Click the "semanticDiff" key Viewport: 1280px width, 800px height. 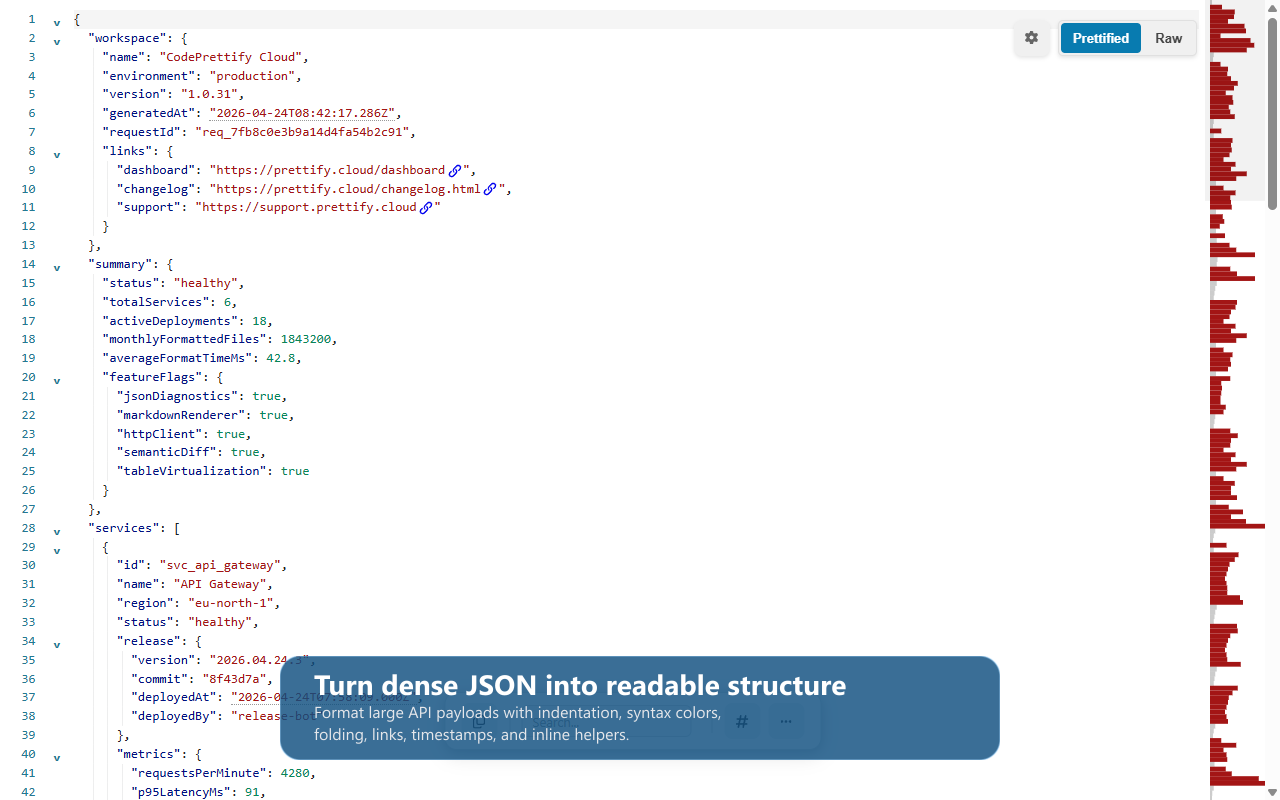click(x=166, y=452)
